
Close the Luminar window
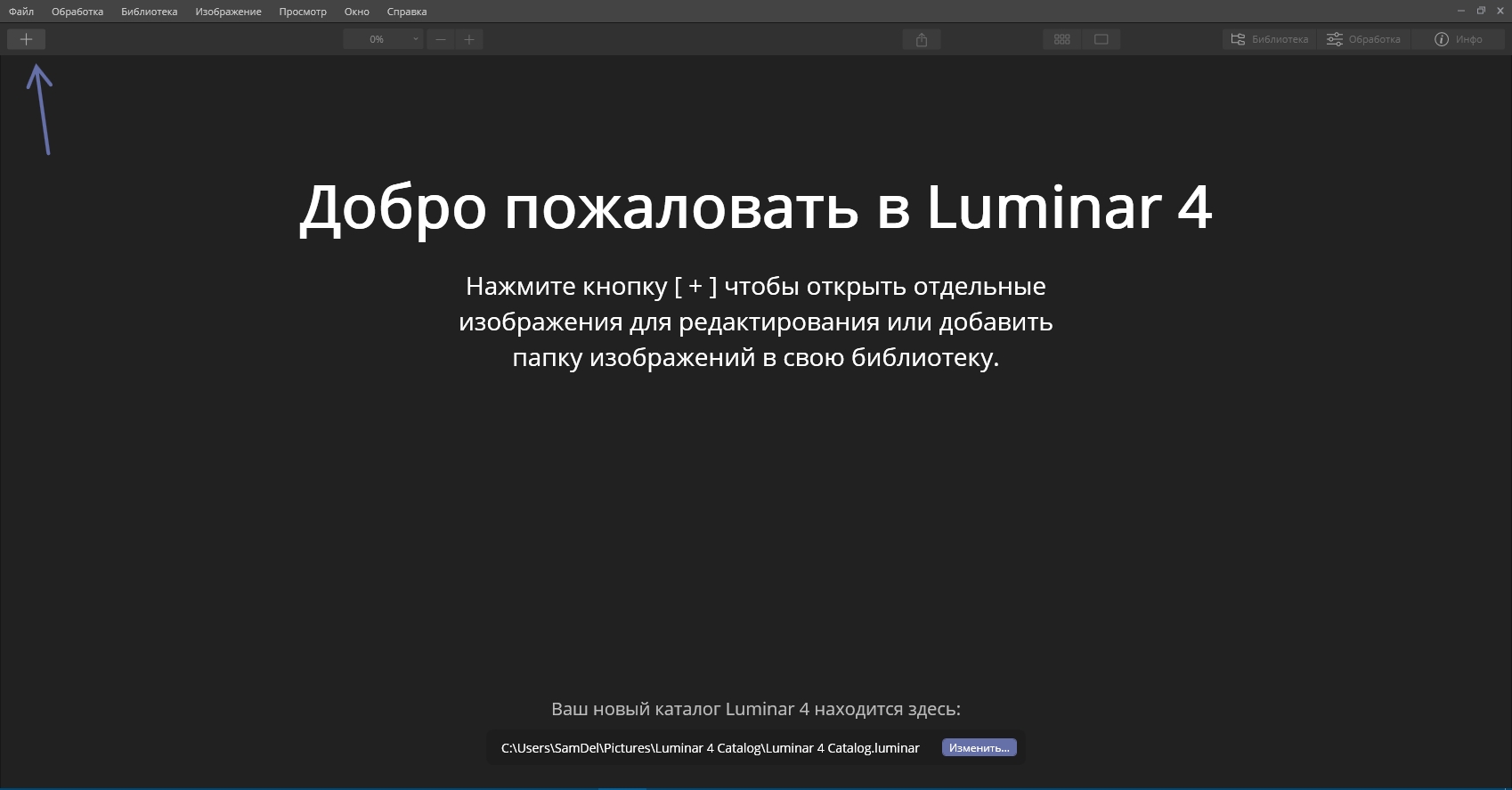coord(1501,11)
